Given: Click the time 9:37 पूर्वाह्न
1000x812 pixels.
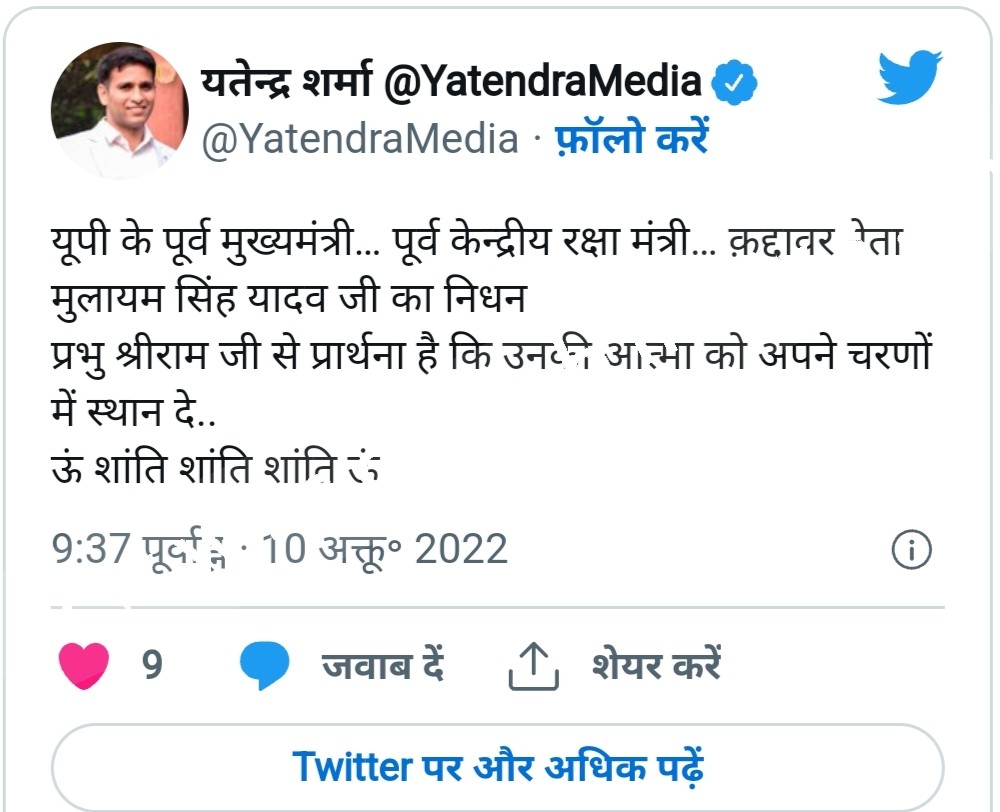Looking at the screenshot, I should [137, 547].
